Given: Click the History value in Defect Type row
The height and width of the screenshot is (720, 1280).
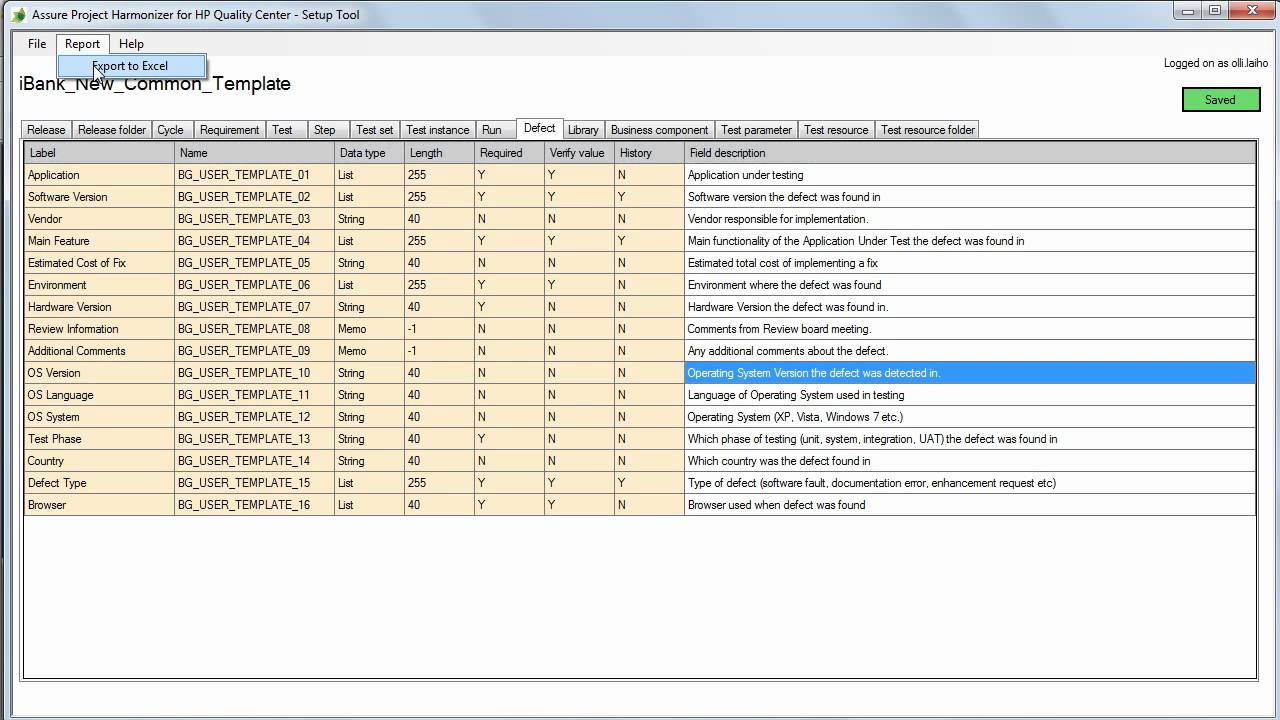Looking at the screenshot, I should click(x=649, y=483).
